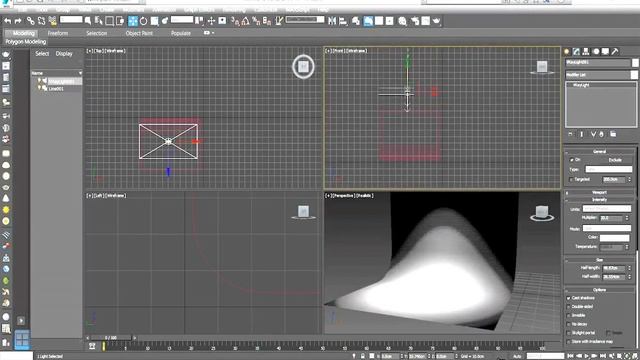Click the Pin Stack icon below modifier stack
Image resolution: width=640 pixels, height=360 pixels.
(571, 134)
